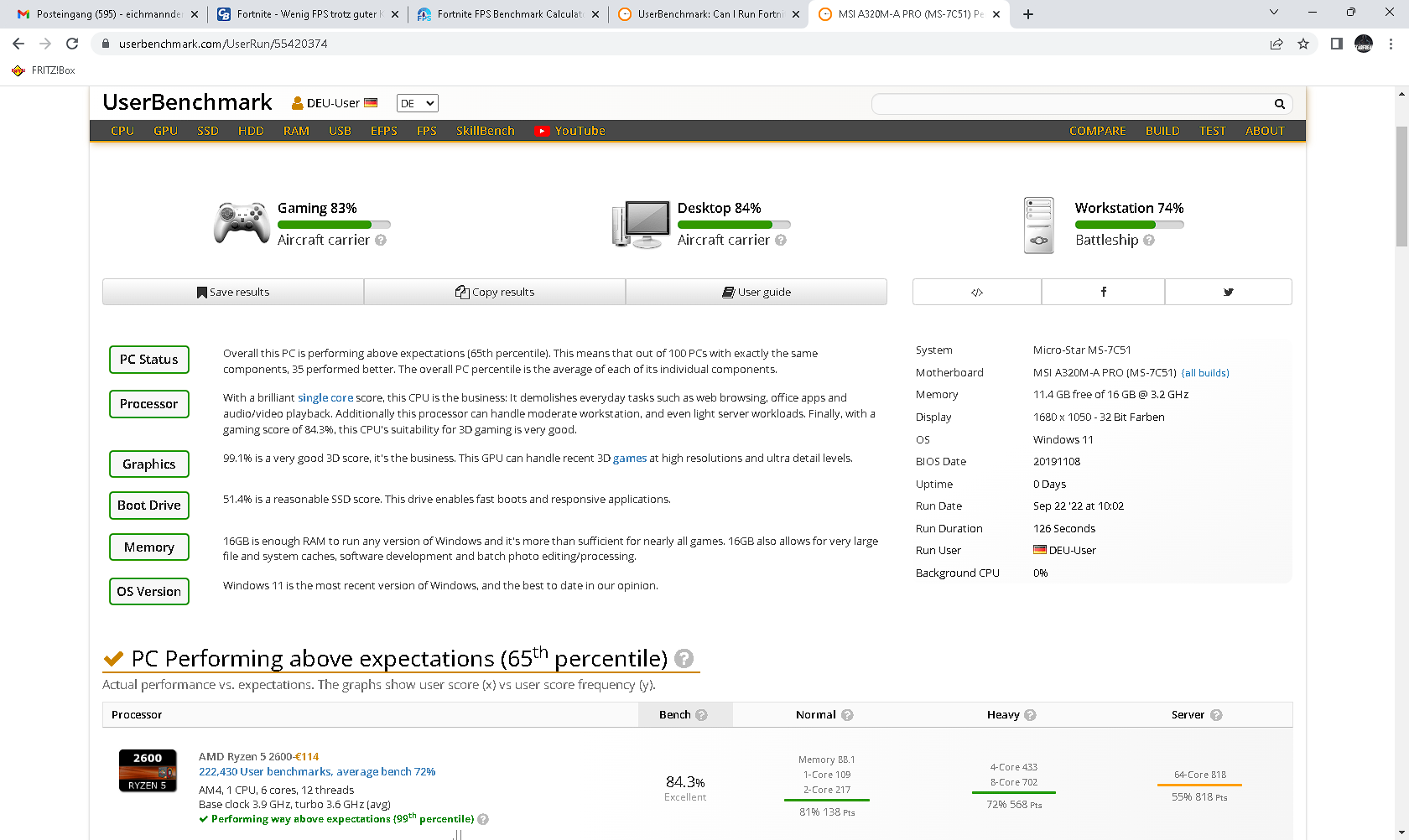The width and height of the screenshot is (1409, 840).
Task: Click the Bench column help icon
Action: pos(702,715)
